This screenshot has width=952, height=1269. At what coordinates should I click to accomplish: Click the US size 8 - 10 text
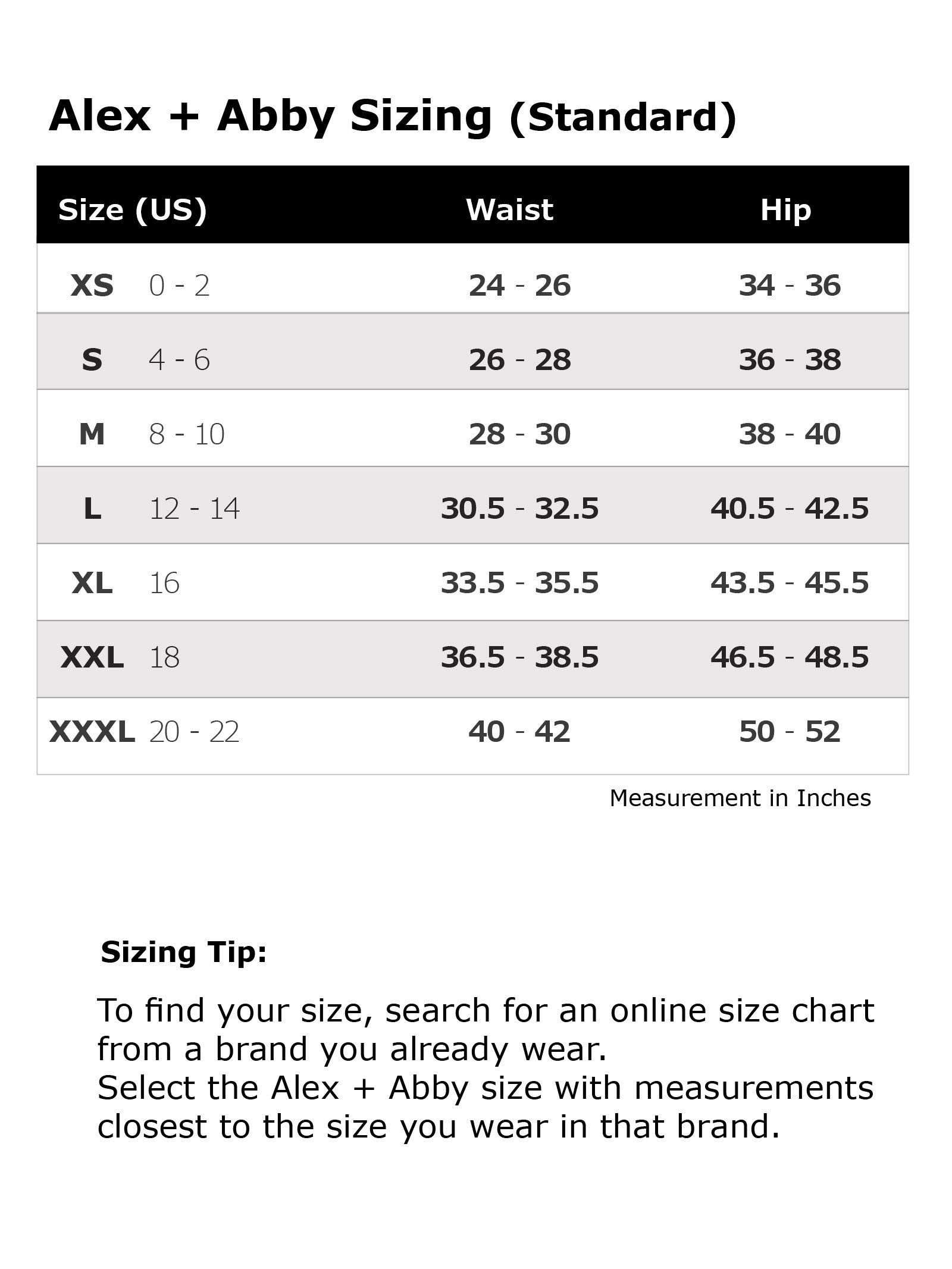click(x=187, y=434)
